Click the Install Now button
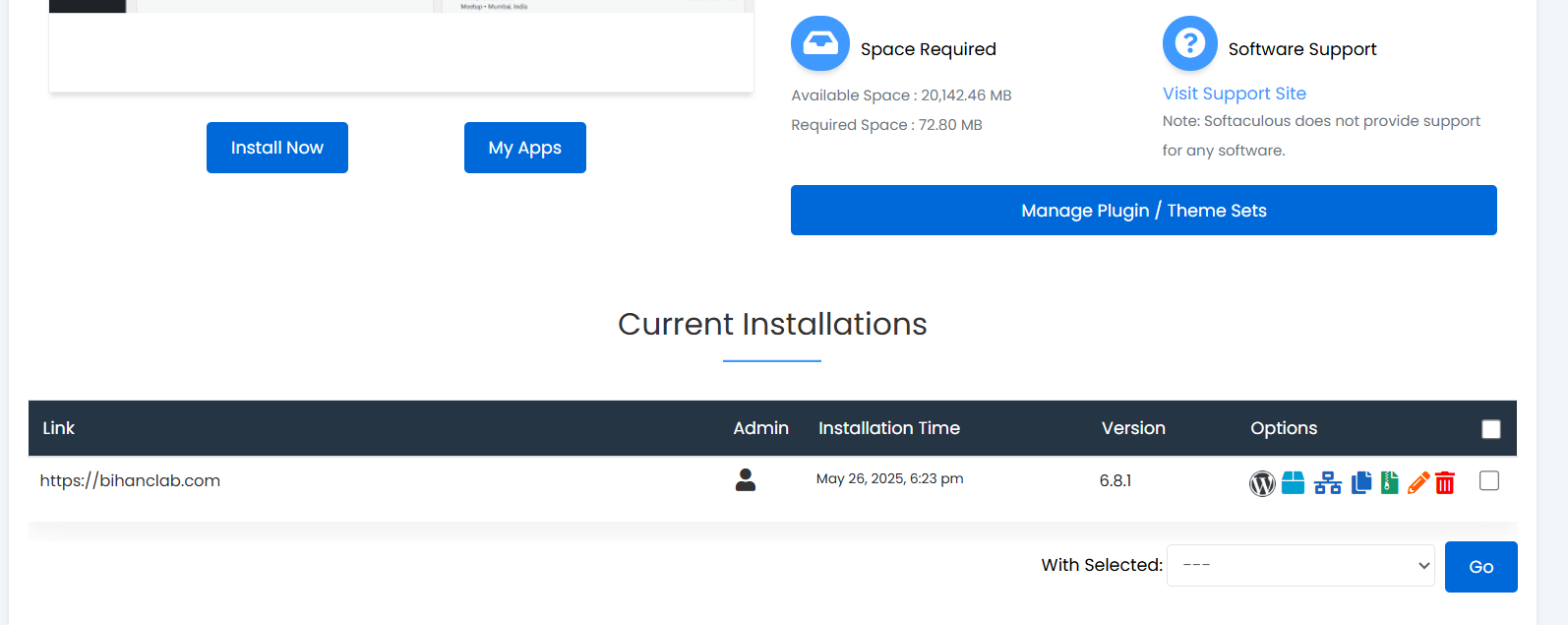 [276, 148]
